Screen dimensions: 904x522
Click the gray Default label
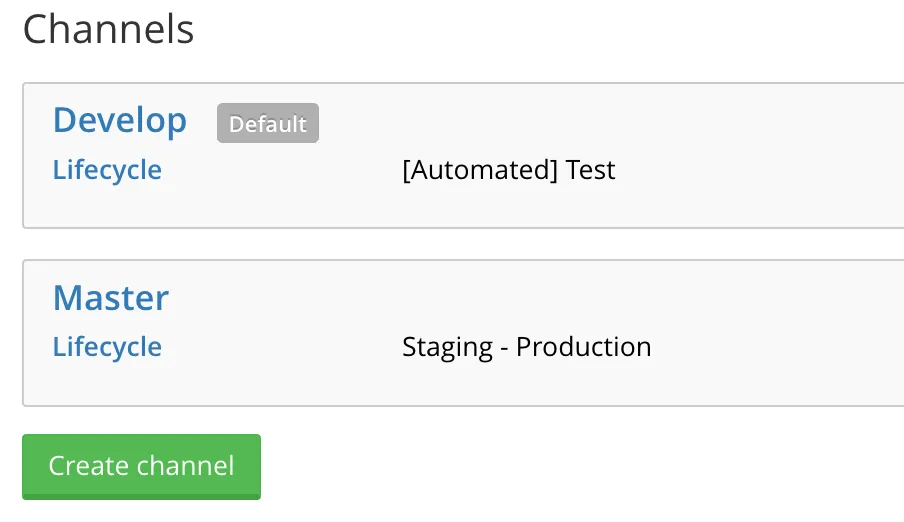pos(267,124)
